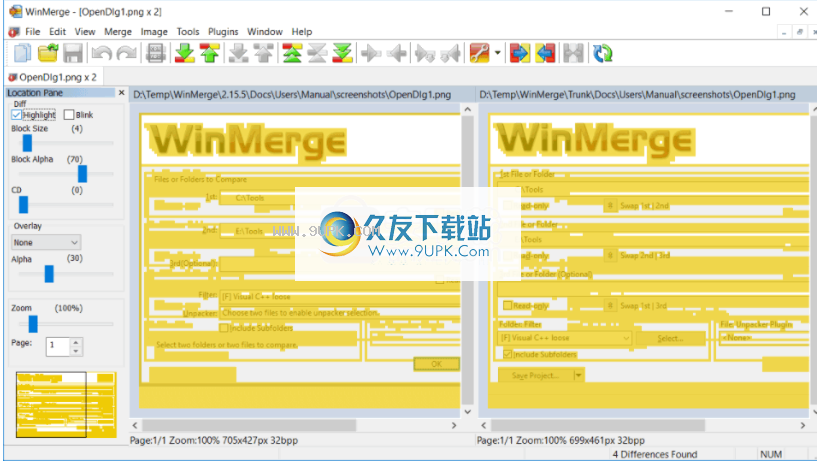The image size is (817, 468).
Task: Enable the Blink checkbox
Action: point(69,115)
